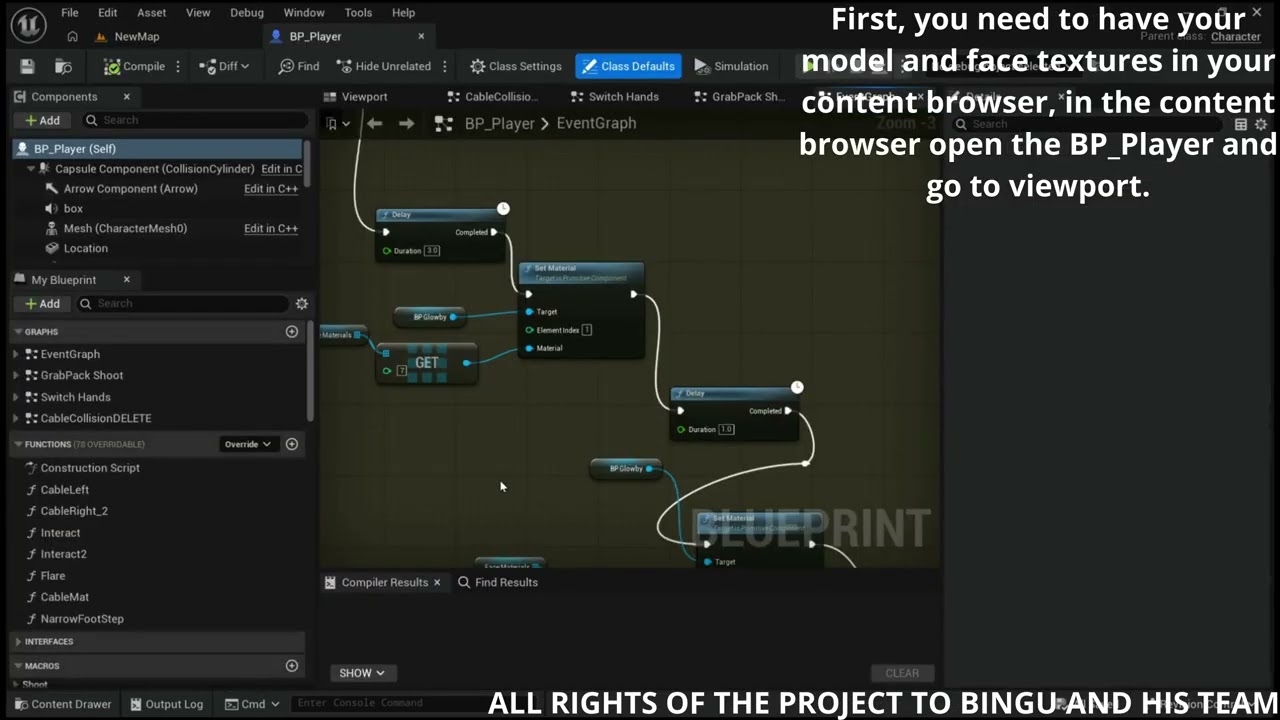The height and width of the screenshot is (720, 1280).
Task: Click the Components search field
Action: 195,120
